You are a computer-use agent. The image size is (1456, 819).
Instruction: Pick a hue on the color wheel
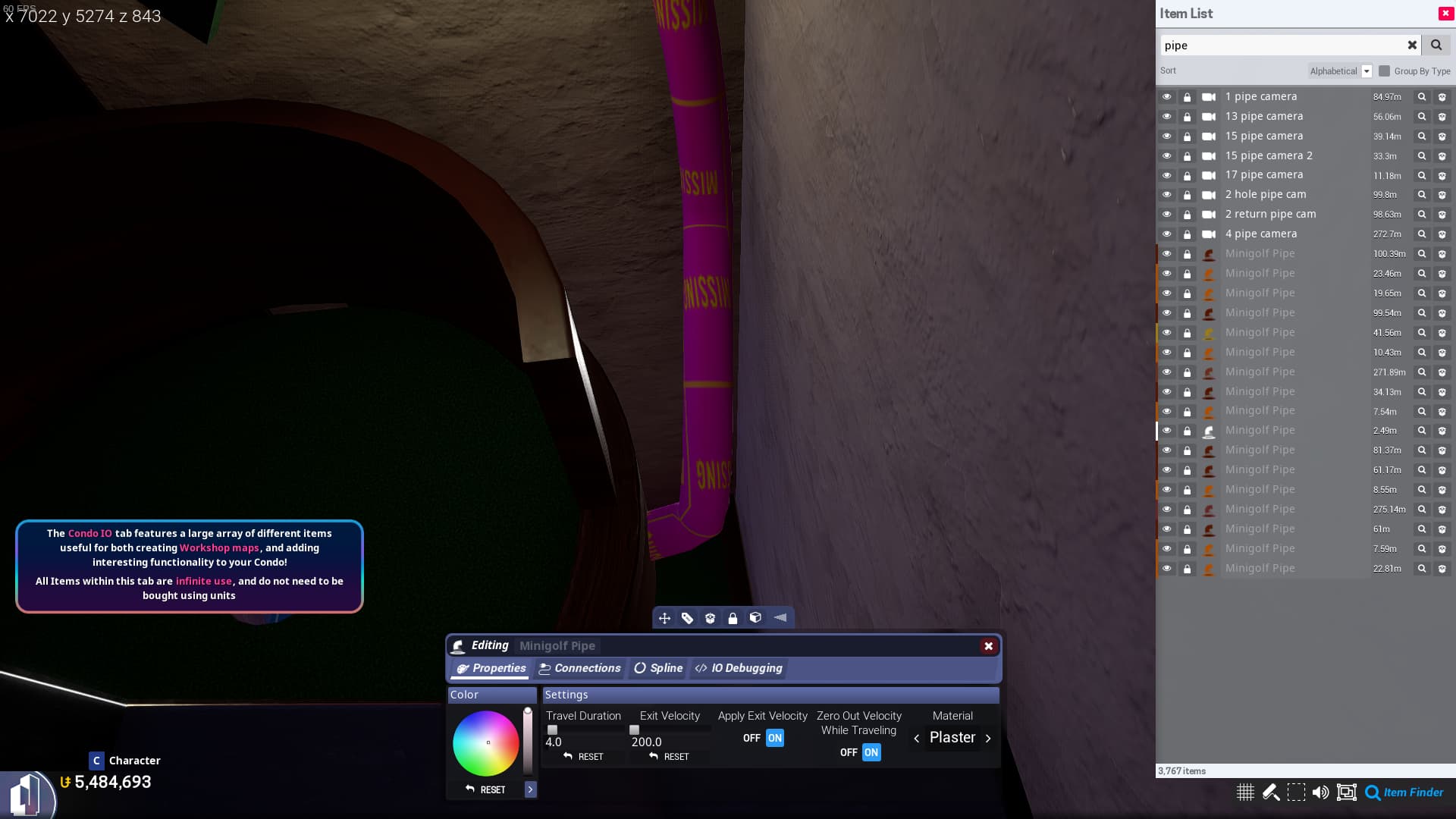click(486, 743)
